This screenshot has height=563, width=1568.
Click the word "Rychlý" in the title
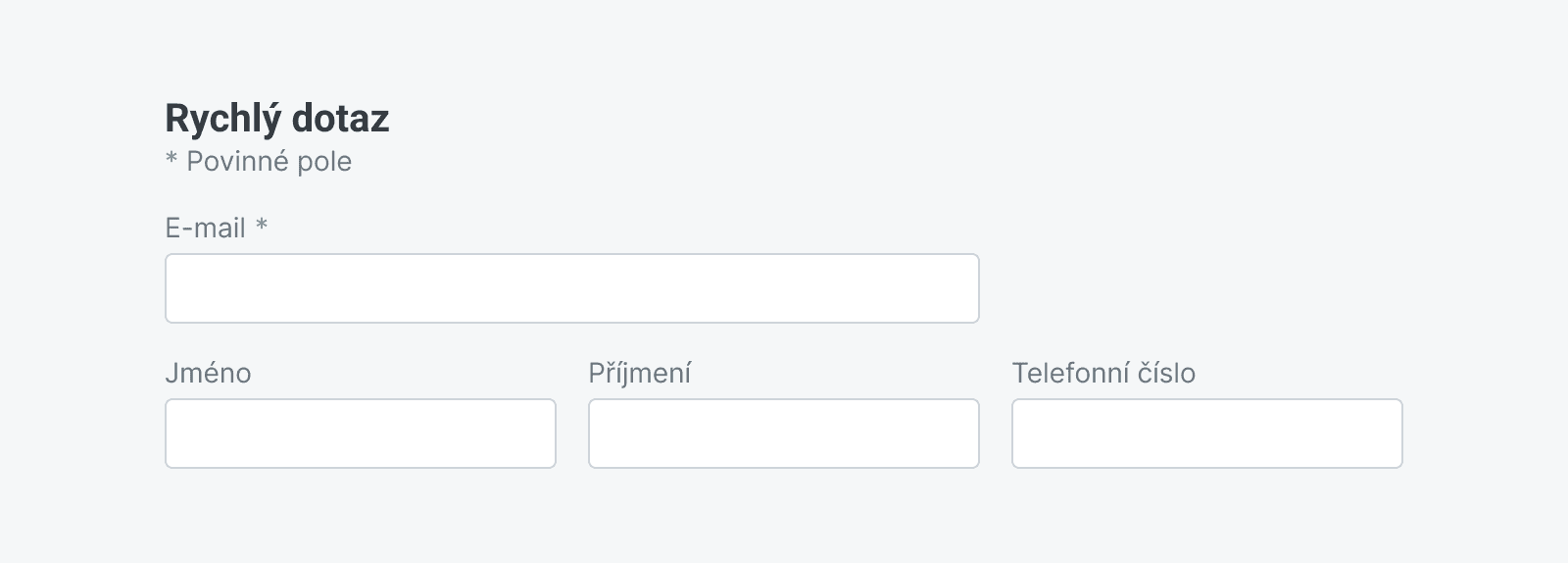pos(222,119)
